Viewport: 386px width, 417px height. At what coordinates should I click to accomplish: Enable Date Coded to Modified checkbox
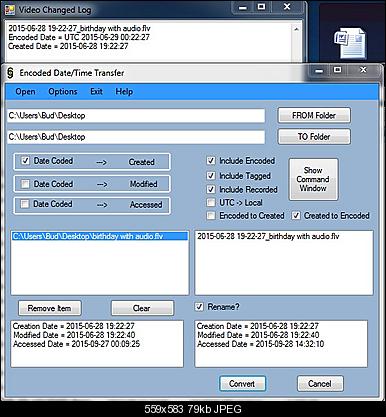(x=25, y=184)
